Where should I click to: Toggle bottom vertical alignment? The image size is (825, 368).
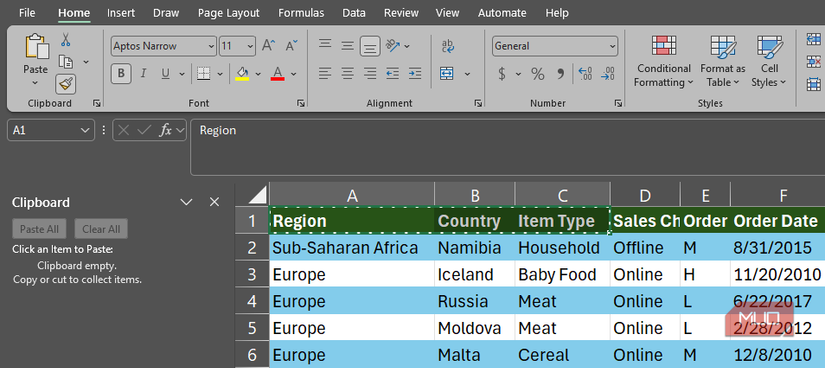[370, 46]
